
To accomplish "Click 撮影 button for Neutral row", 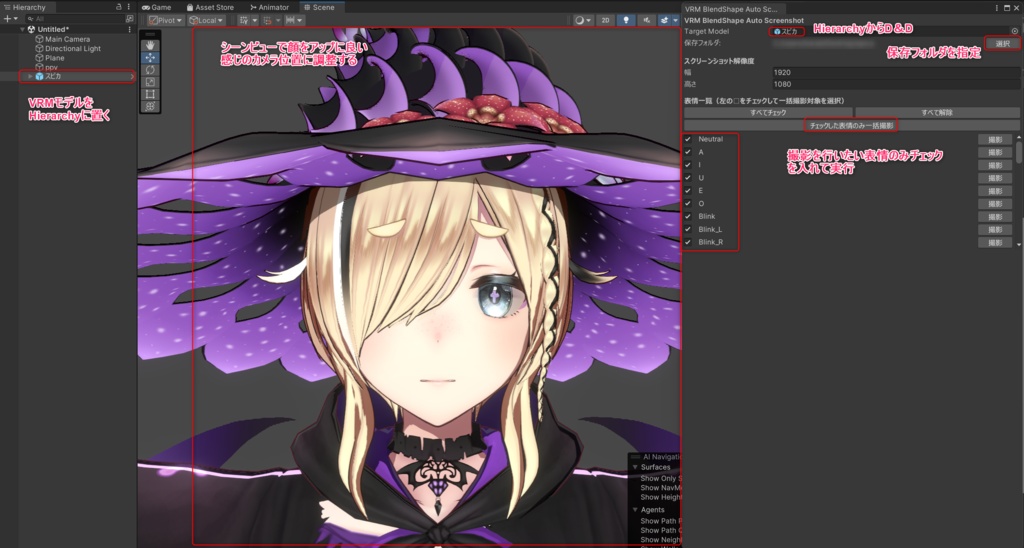I will [995, 139].
